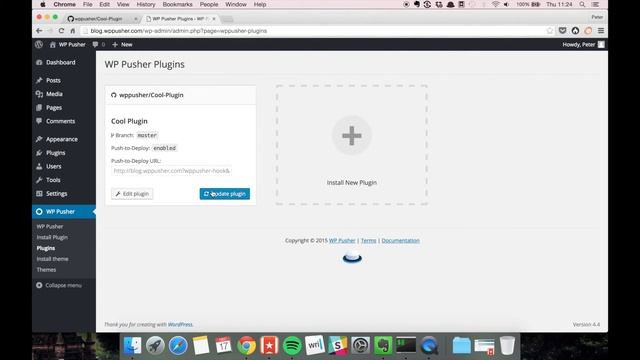Viewport: 640px width, 360px height.
Task: Close the WP Pusher Plugins browser tab
Action: [x=214, y=19]
